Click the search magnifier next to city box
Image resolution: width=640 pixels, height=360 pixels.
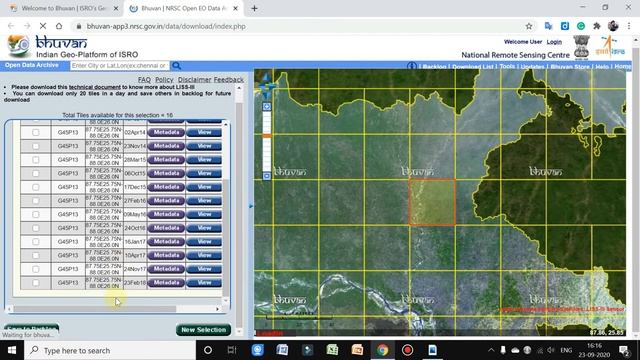(x=176, y=66)
